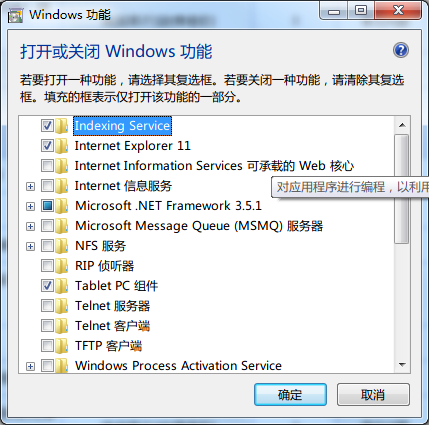429x425 pixels.
Task: Expand Windows Process Activation Service node
Action: 30,366
